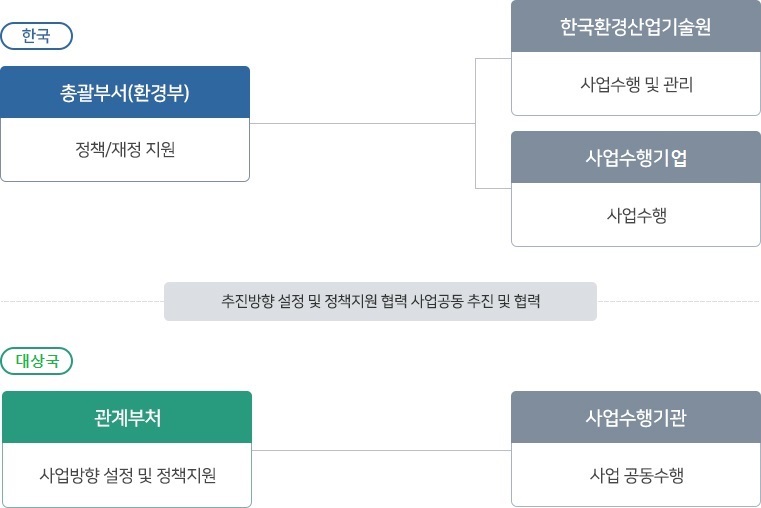Screen dimensions: 761x508
Task: Select the 사업수행기업 gray header
Action: [x=636, y=157]
